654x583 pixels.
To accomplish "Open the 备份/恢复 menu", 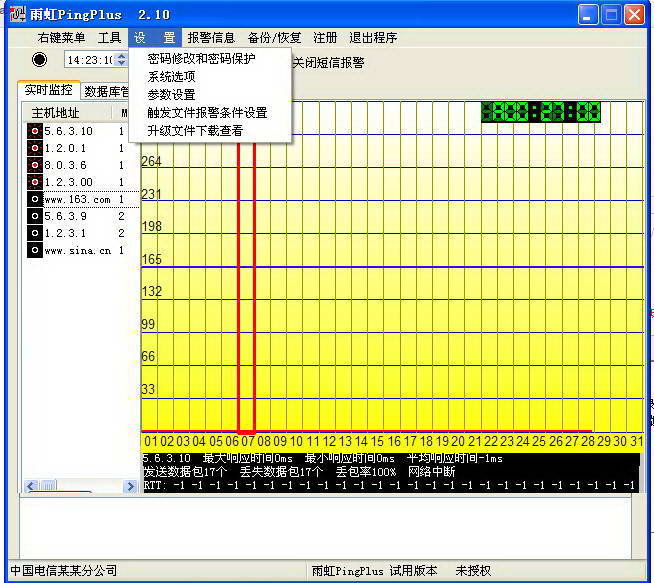I will click(274, 38).
